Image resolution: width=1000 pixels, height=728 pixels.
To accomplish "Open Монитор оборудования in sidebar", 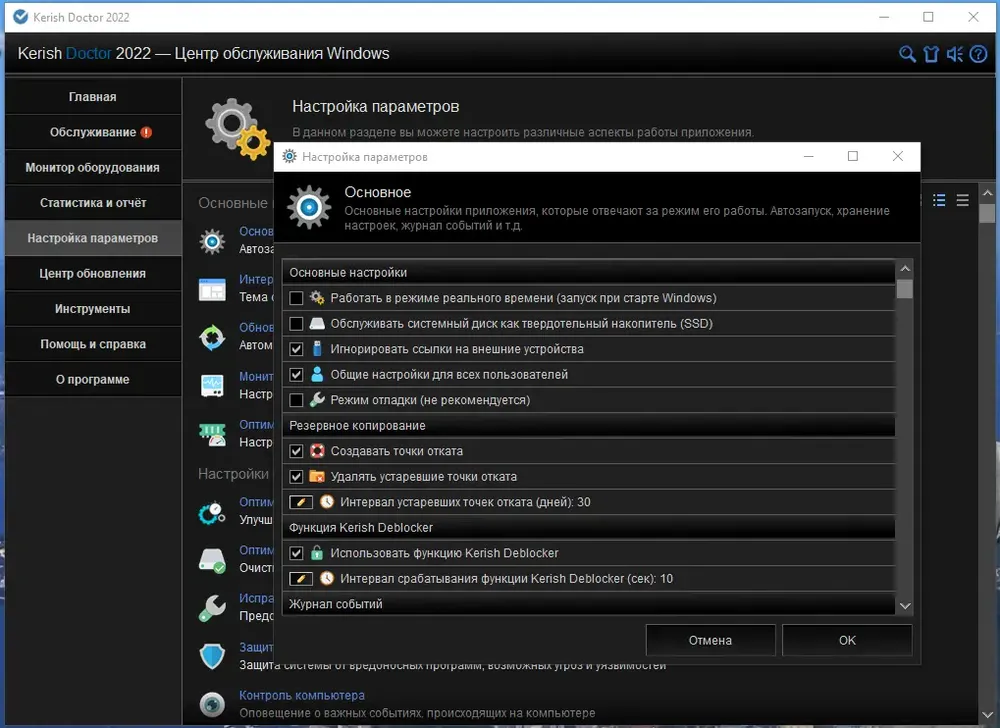I will coord(93,168).
